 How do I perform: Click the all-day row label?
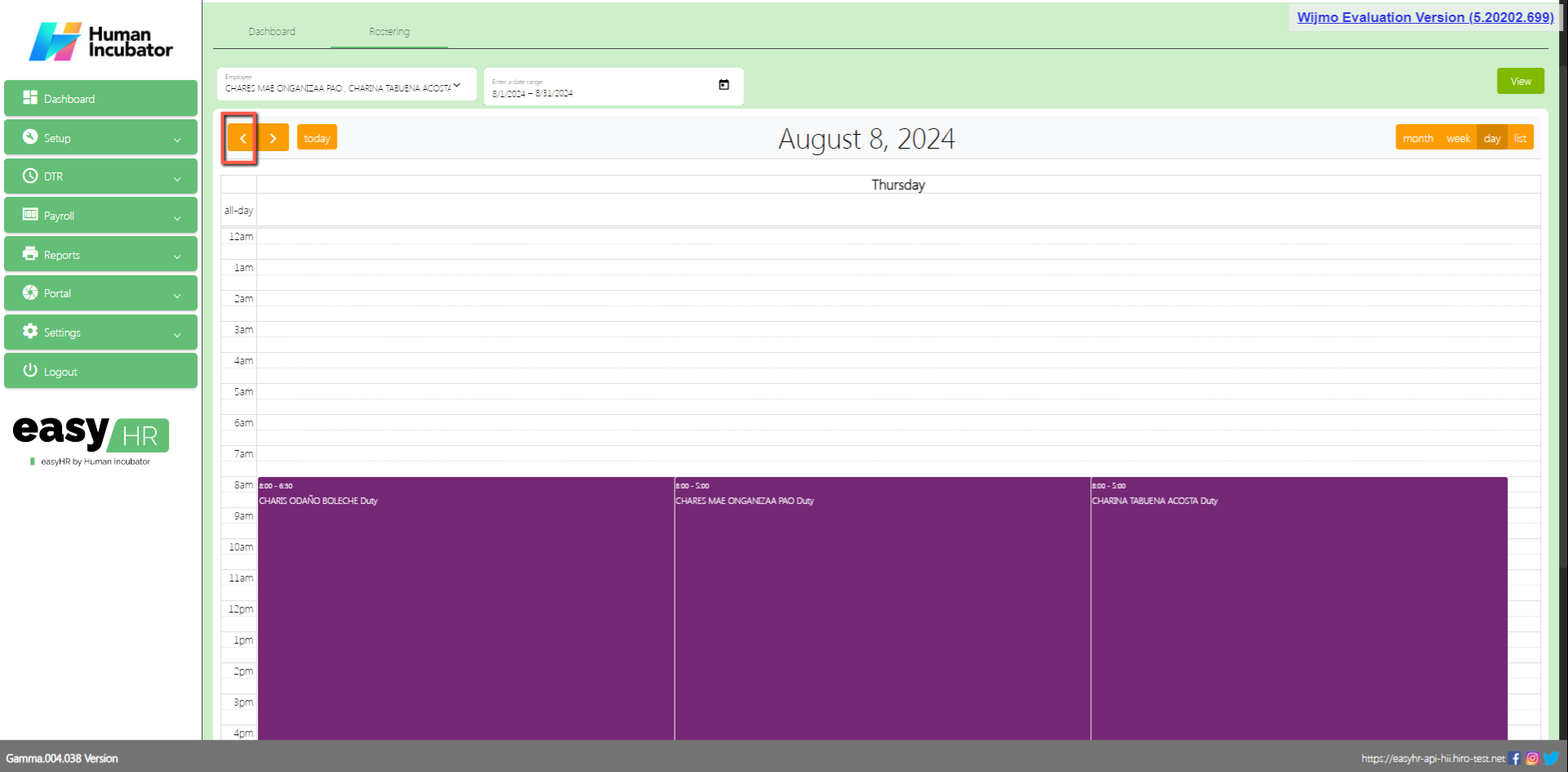[238, 210]
